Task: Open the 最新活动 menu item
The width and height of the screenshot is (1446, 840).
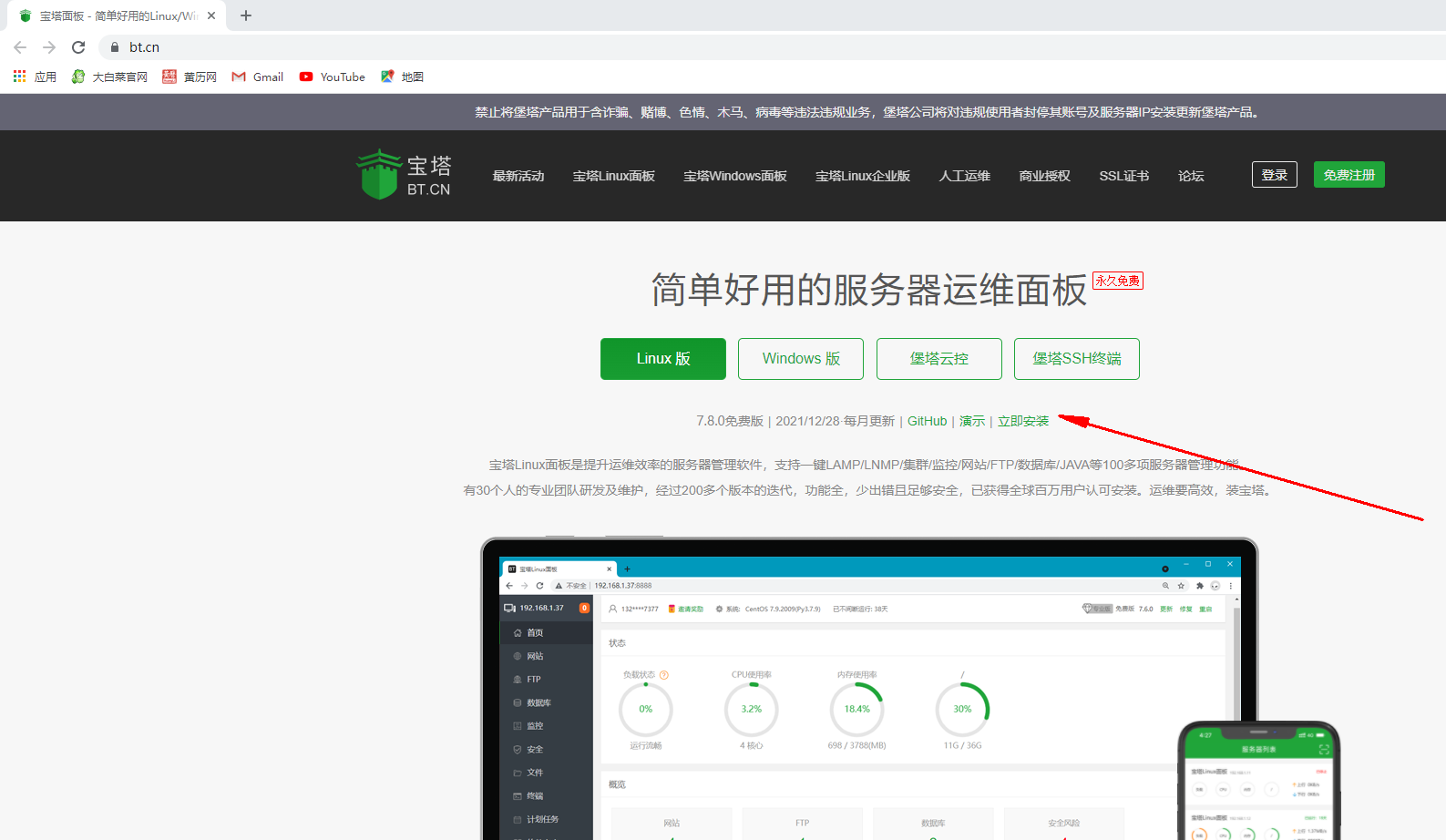Action: [x=518, y=176]
